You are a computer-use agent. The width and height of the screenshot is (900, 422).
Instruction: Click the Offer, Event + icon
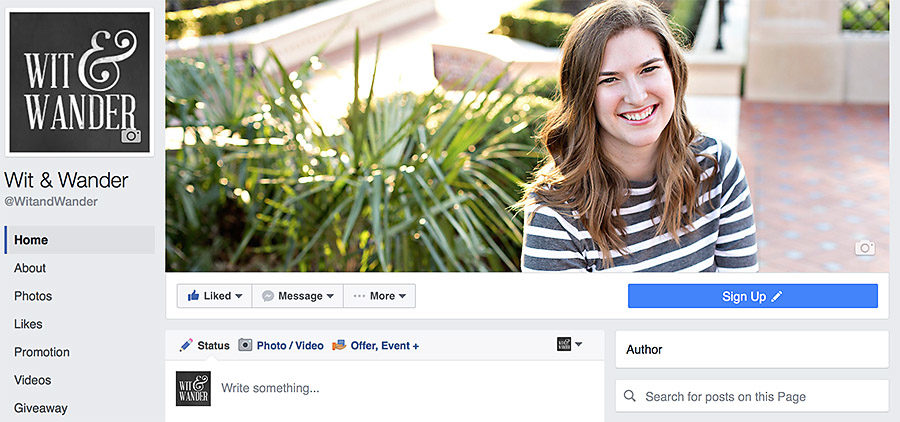click(339, 345)
